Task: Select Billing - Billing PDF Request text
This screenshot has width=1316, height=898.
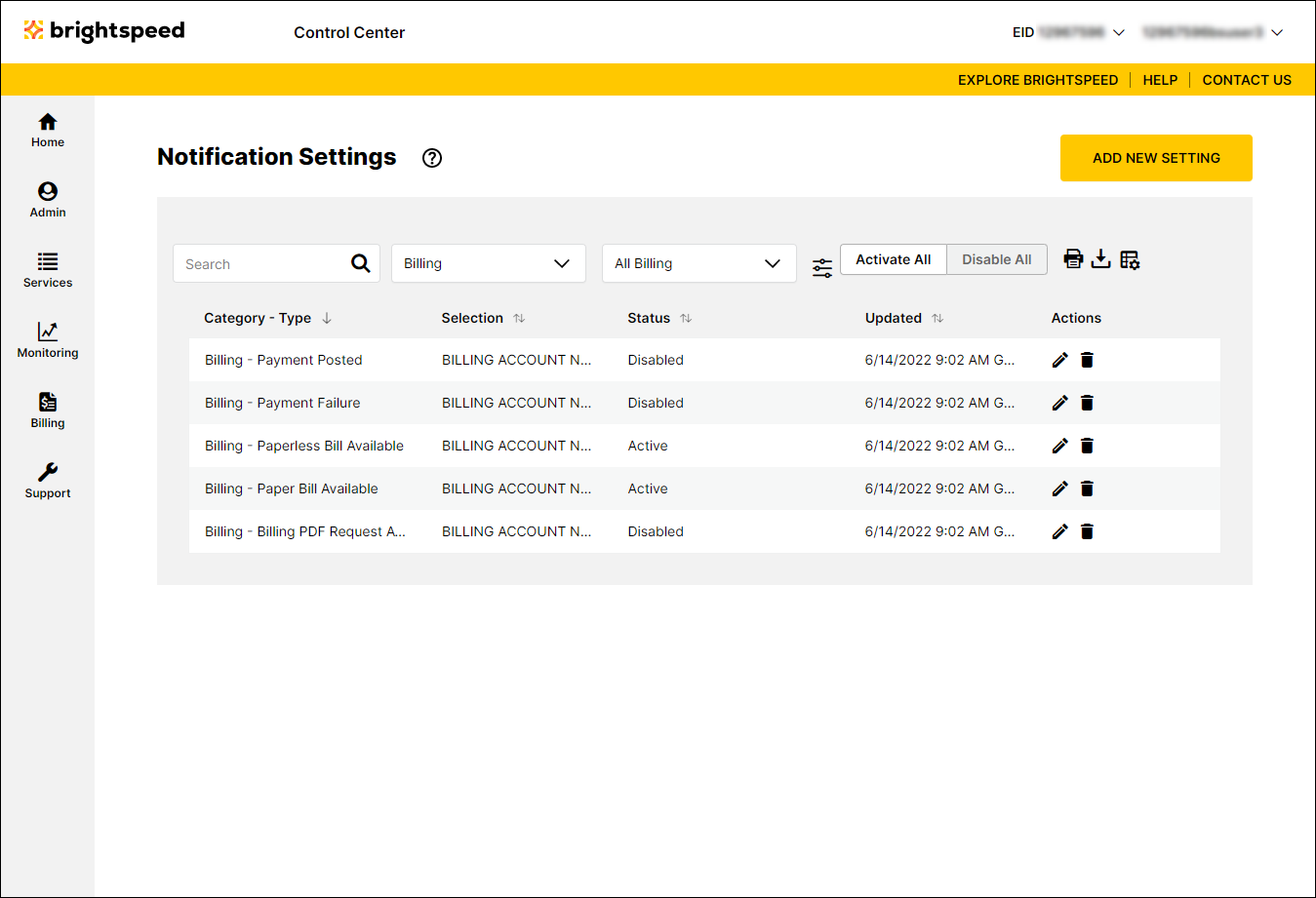Action: (x=304, y=531)
